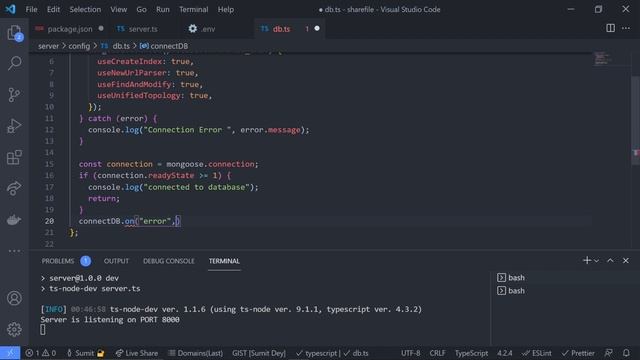Open the Extensions view
Image resolution: width=640 pixels, height=360 pixels.
coord(14,157)
